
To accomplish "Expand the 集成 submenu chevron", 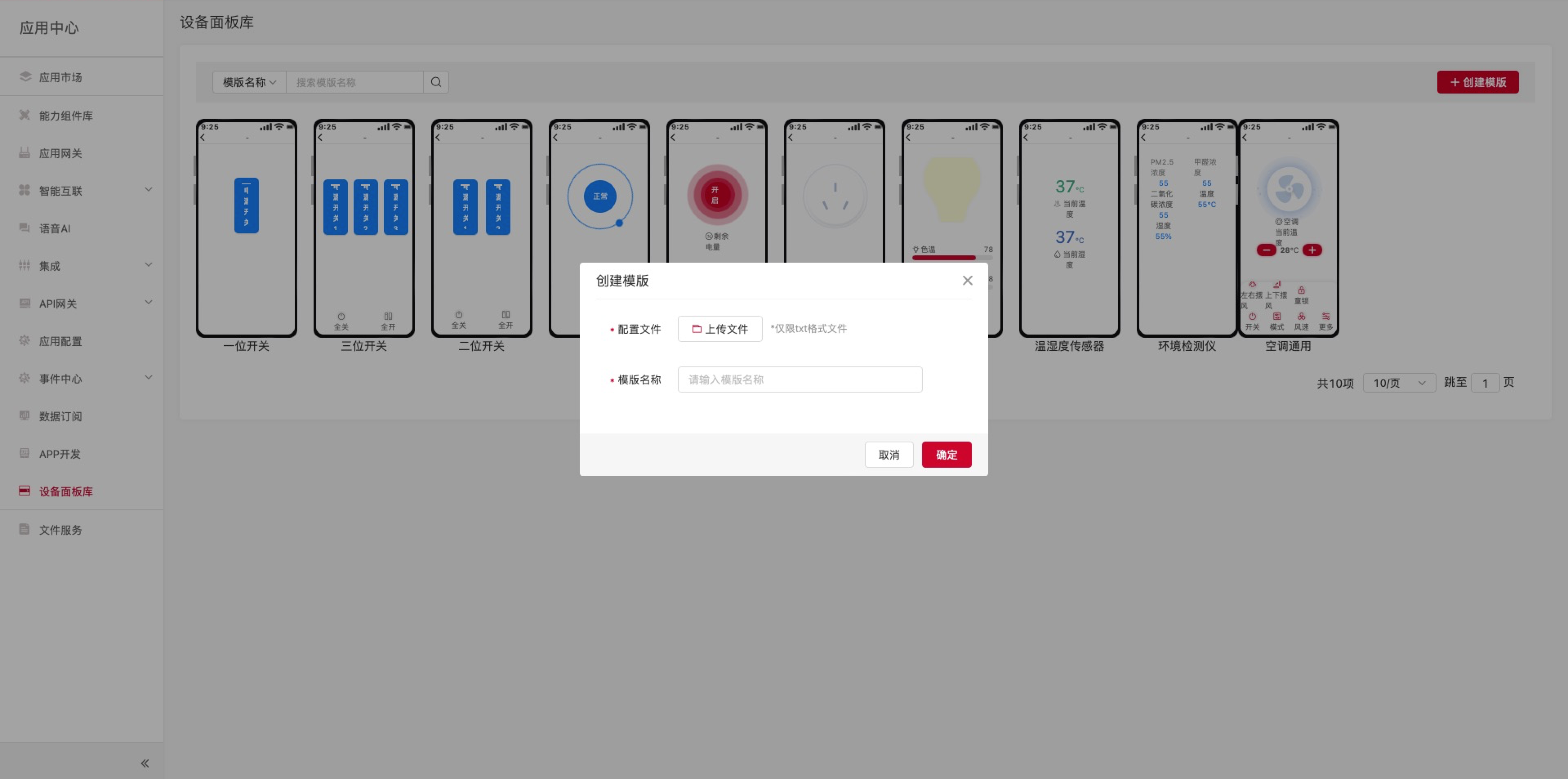I will pos(148,265).
